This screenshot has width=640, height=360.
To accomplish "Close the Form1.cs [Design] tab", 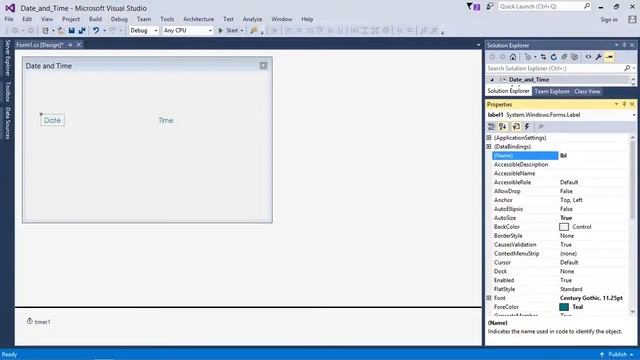I will pos(79,45).
